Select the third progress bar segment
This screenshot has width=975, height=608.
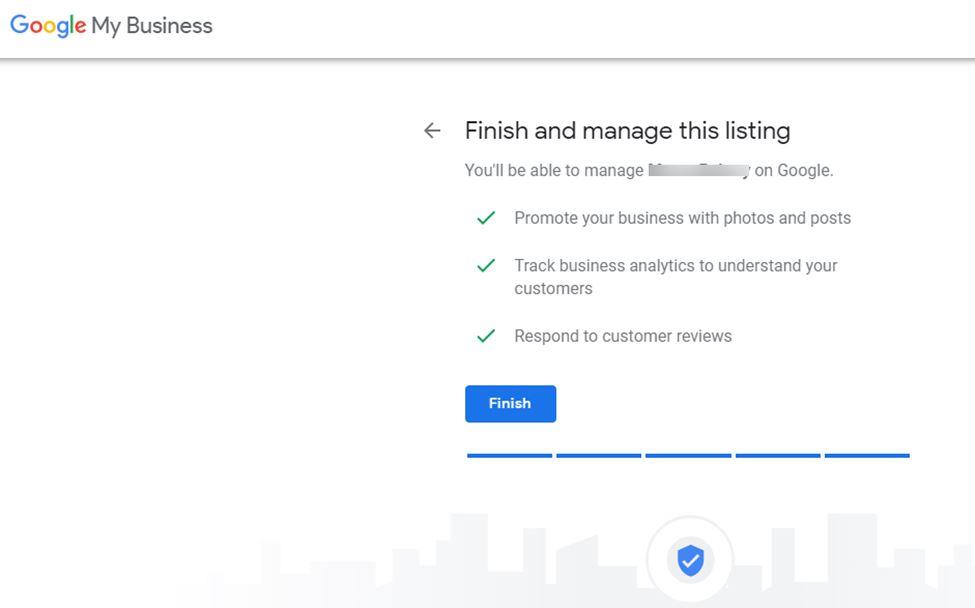(x=688, y=456)
